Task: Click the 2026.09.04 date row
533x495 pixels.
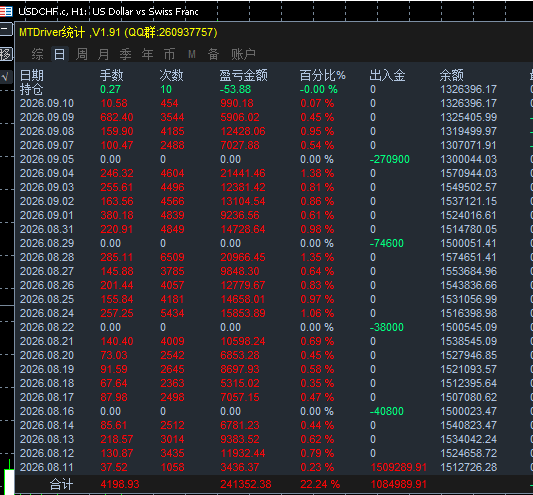Action: [47, 173]
